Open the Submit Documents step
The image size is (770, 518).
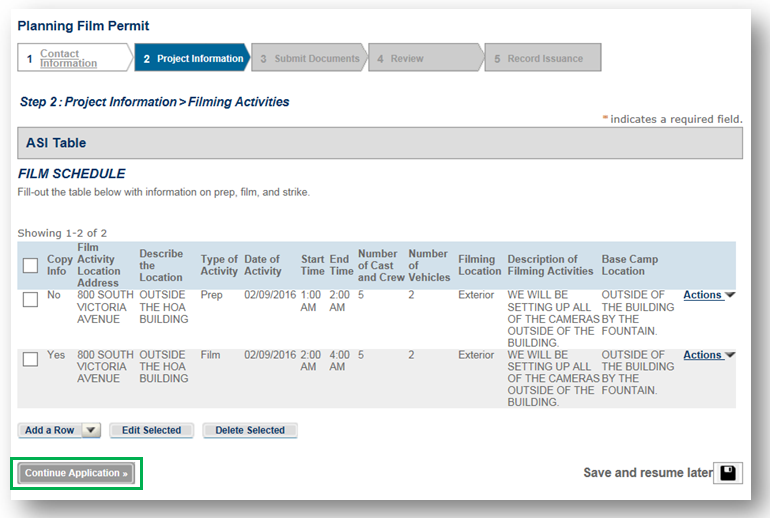309,58
